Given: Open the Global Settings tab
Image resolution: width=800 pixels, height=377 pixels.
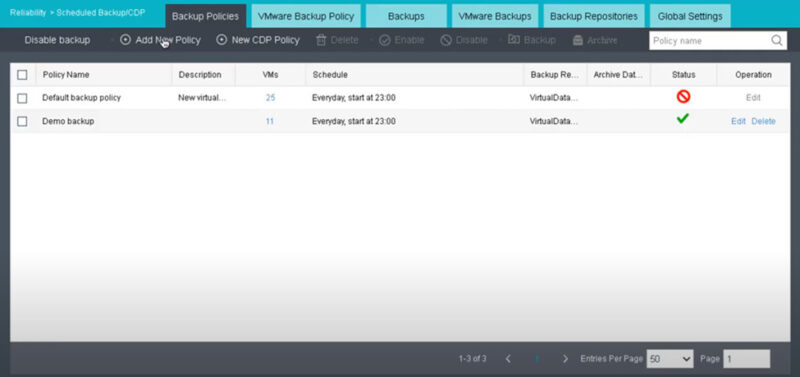Looking at the screenshot, I should pos(690,16).
